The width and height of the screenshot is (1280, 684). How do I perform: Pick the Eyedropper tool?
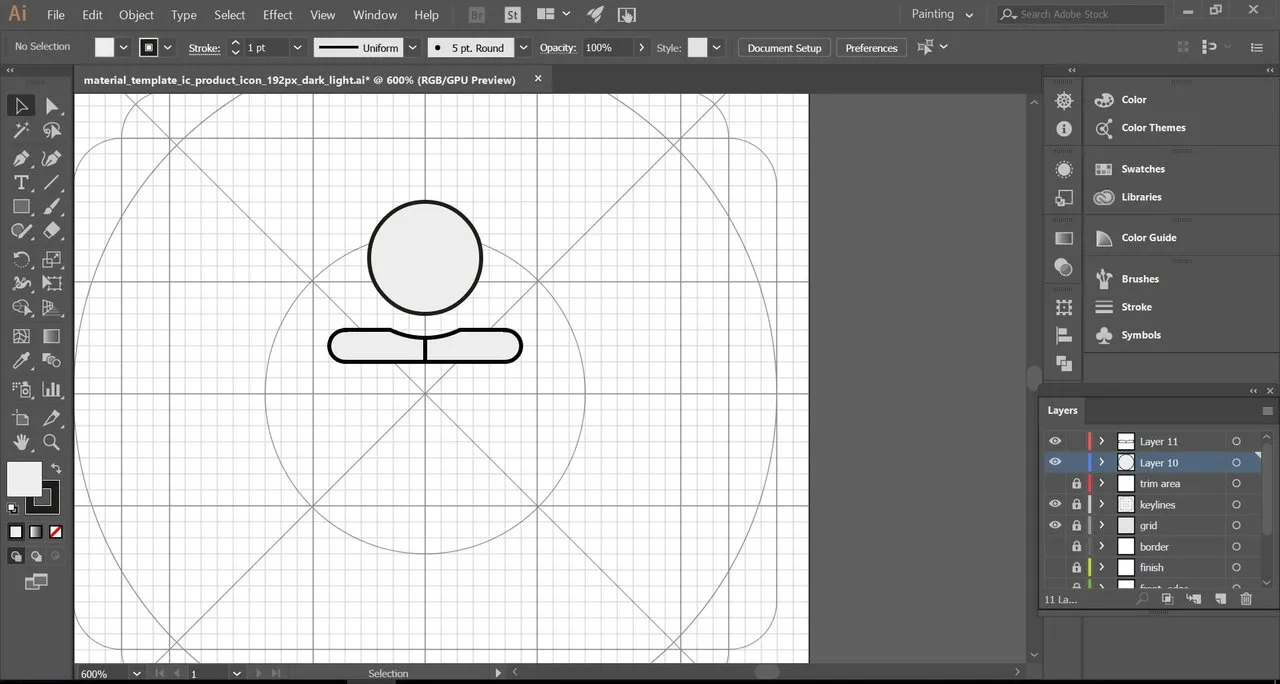point(21,361)
